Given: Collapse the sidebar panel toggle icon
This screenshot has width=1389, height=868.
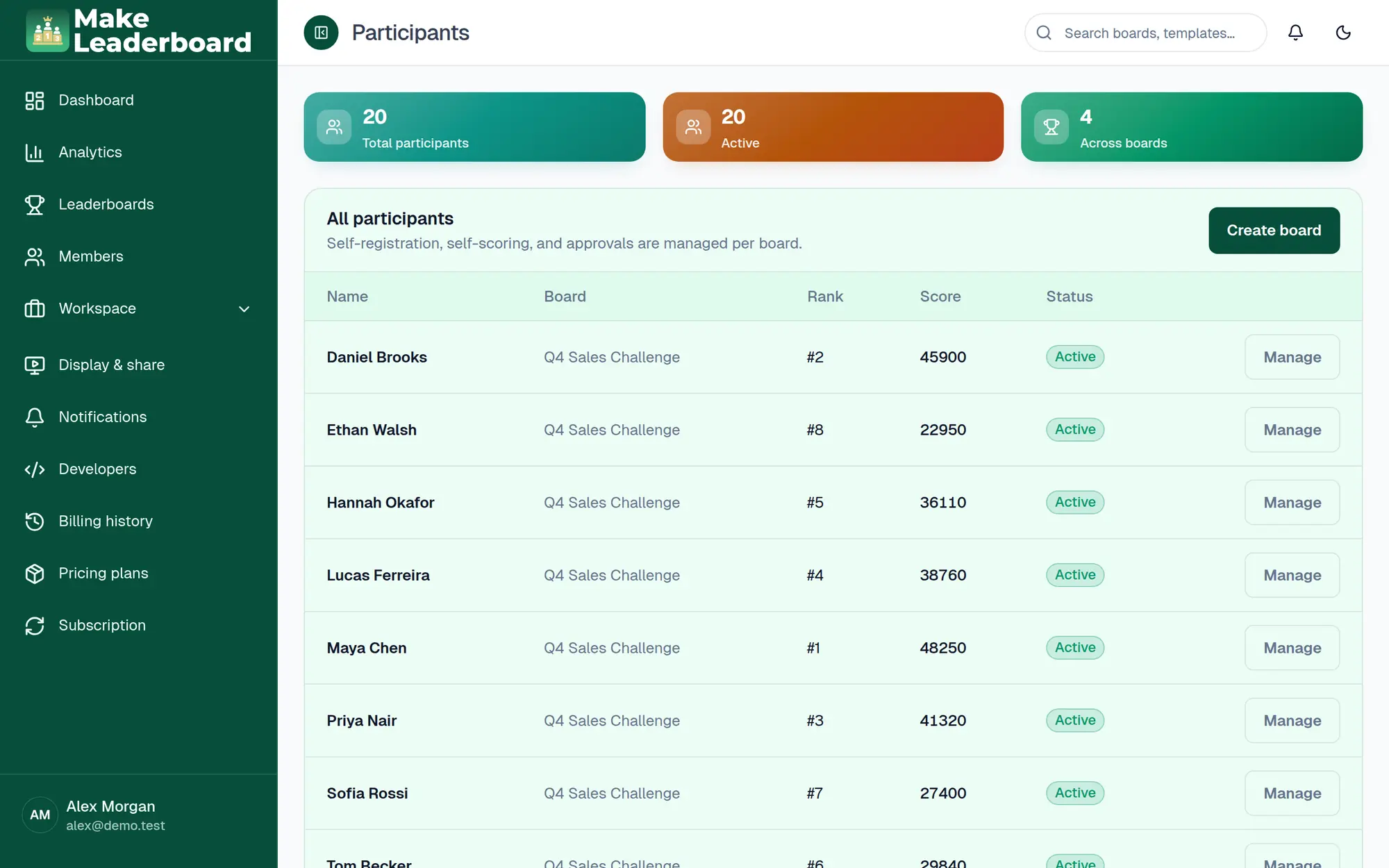Looking at the screenshot, I should pyautogui.click(x=321, y=33).
